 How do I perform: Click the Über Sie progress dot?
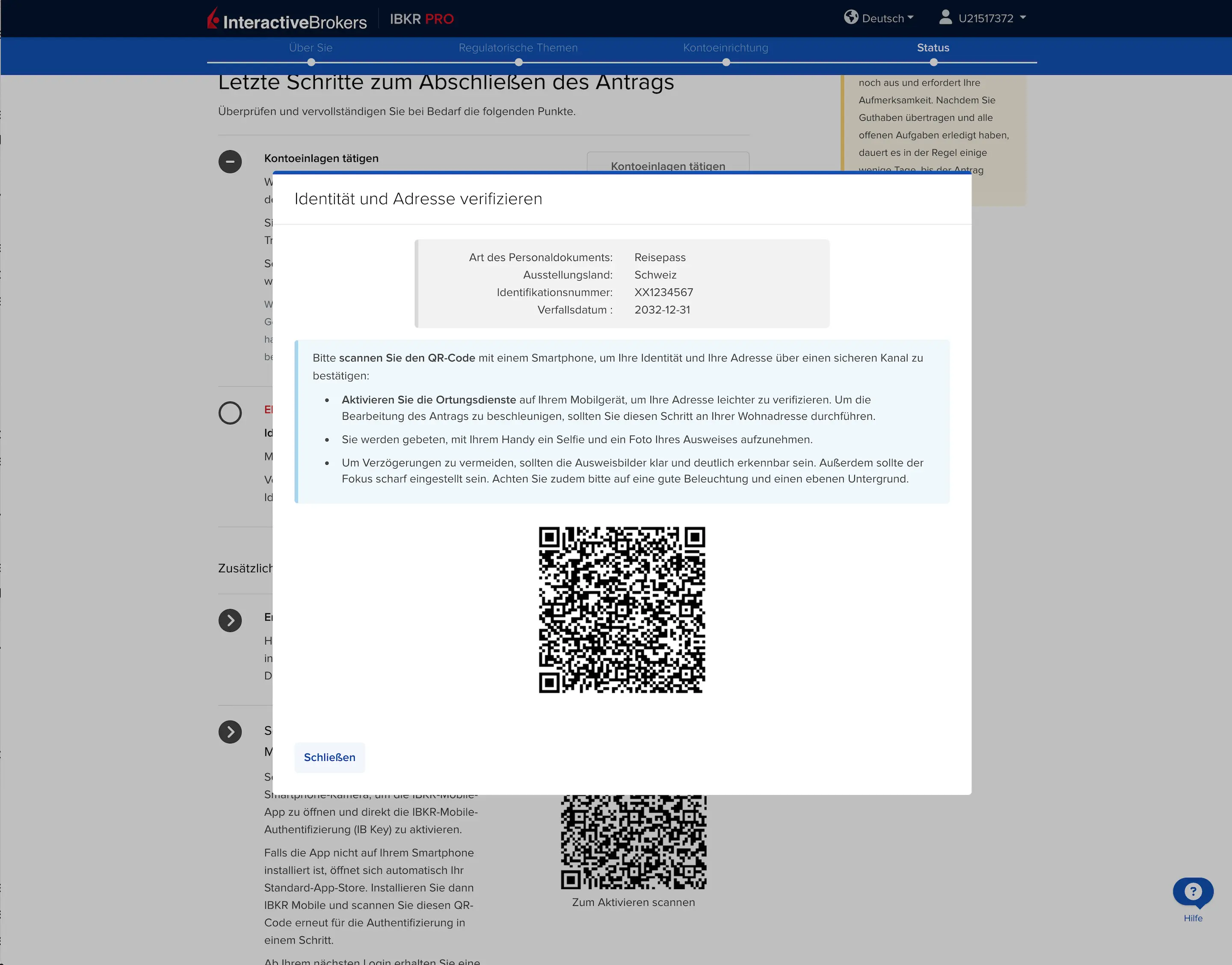pos(311,62)
